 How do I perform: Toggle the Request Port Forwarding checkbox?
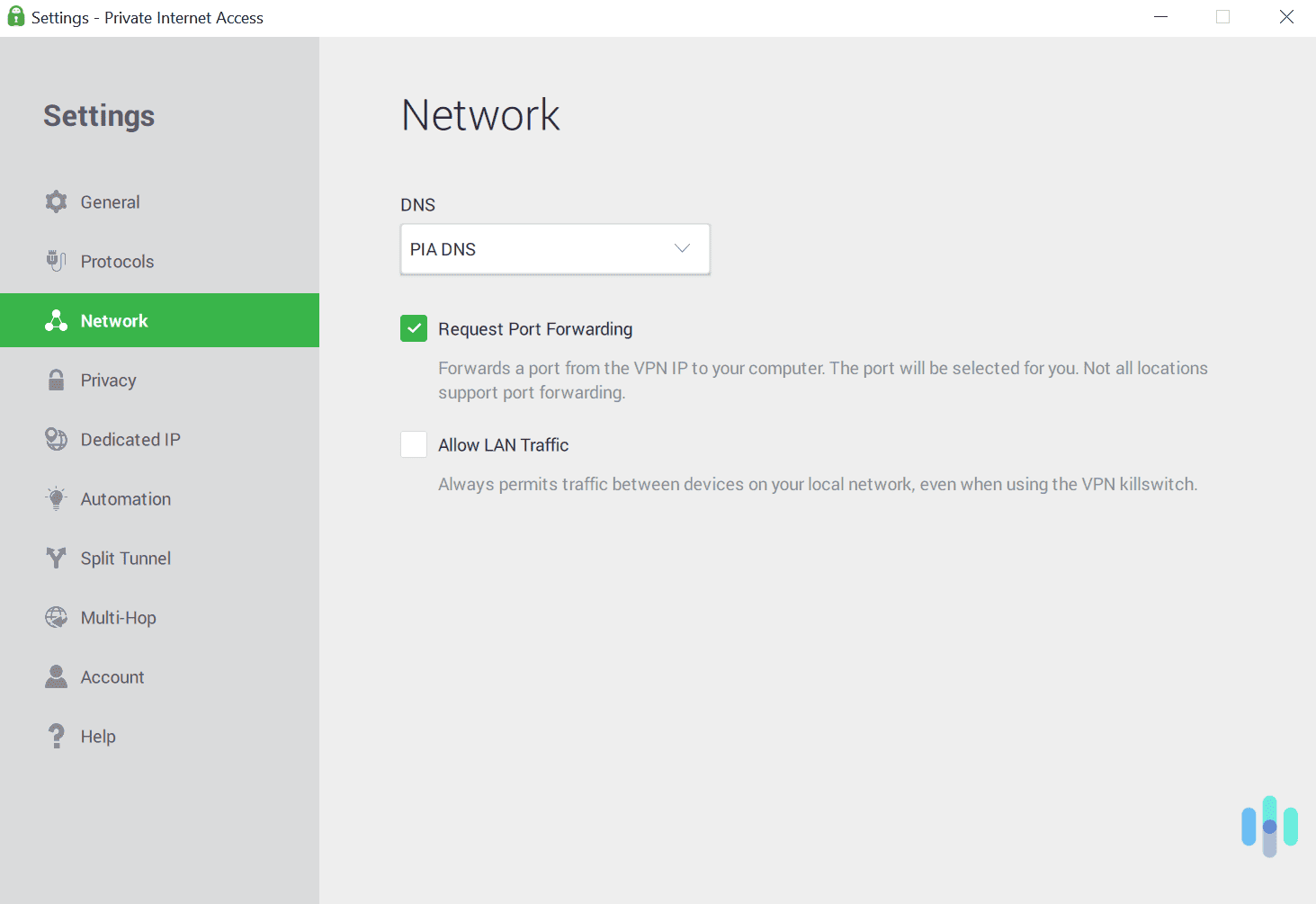coord(413,328)
